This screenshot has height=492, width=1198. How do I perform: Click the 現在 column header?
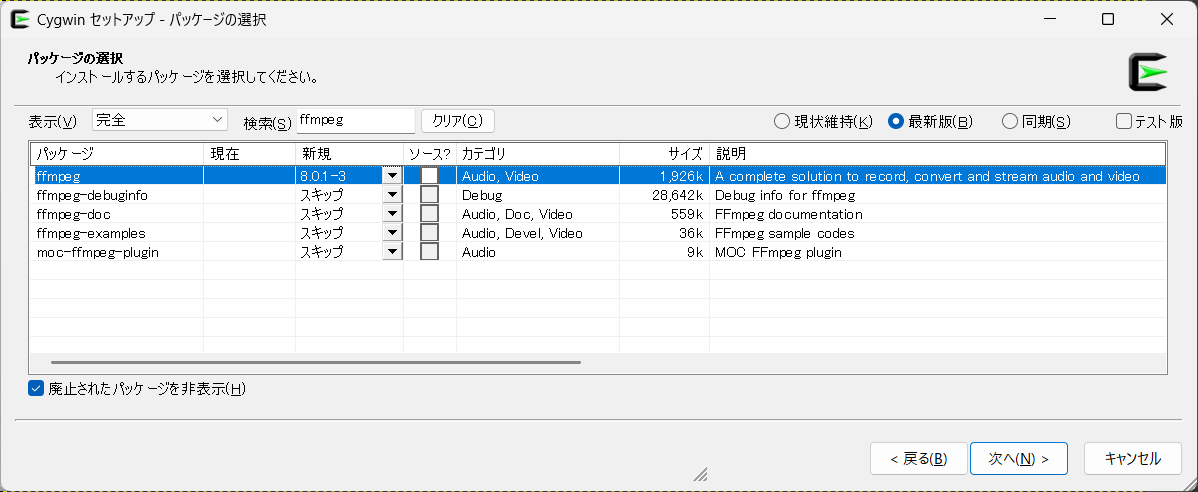click(249, 154)
